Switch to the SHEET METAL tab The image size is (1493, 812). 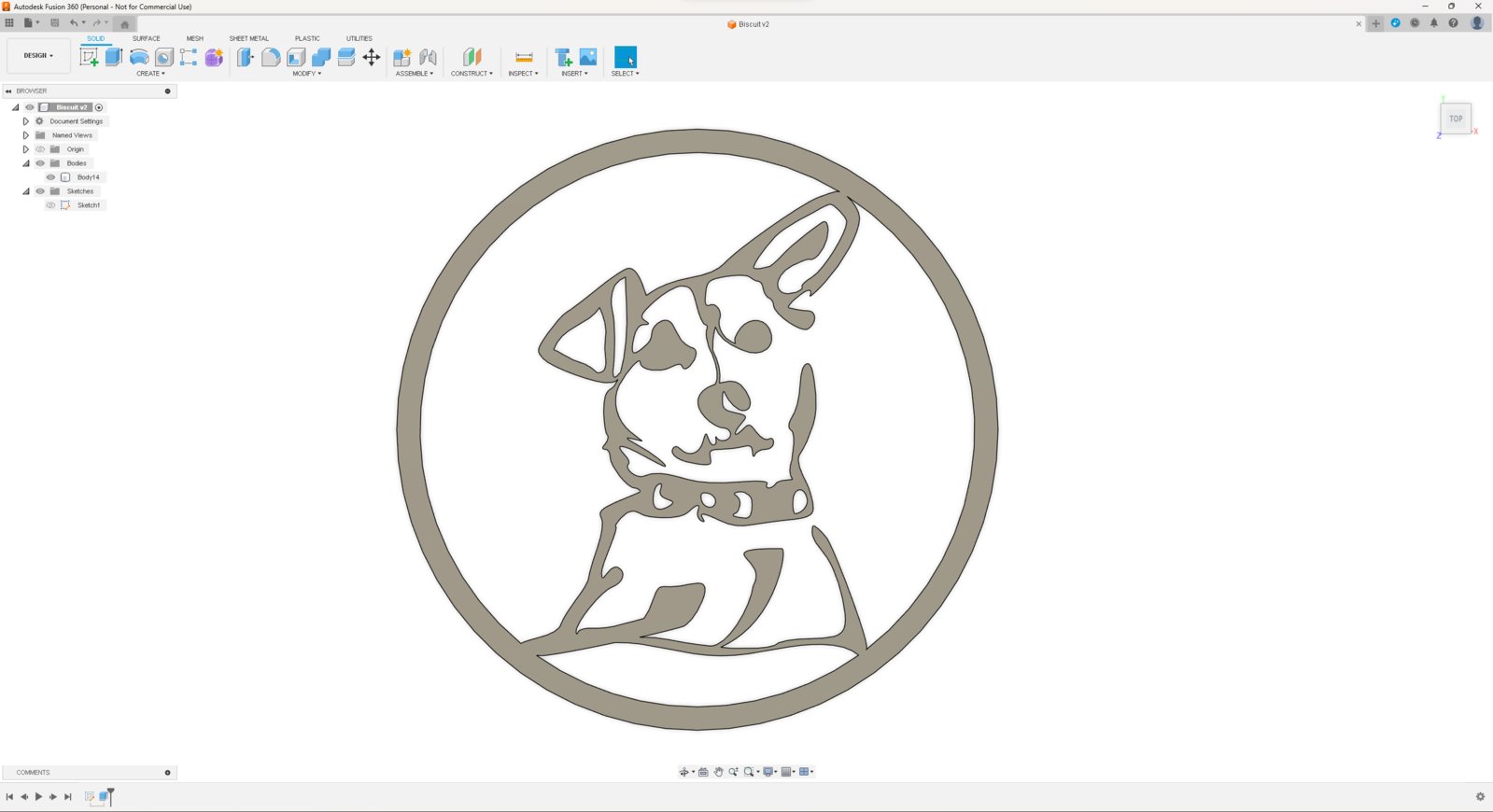[x=248, y=38]
